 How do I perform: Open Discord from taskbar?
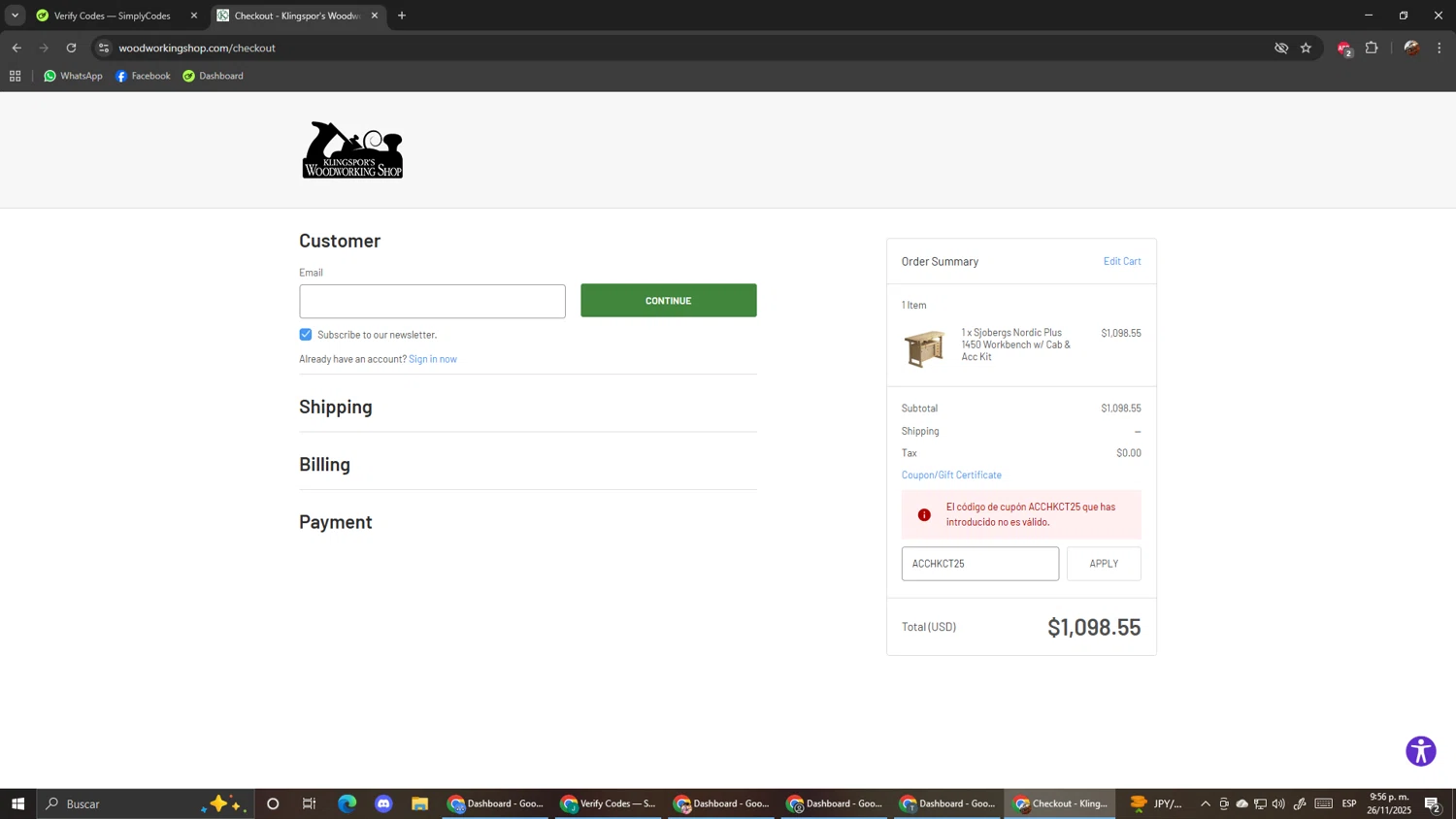tap(383, 803)
